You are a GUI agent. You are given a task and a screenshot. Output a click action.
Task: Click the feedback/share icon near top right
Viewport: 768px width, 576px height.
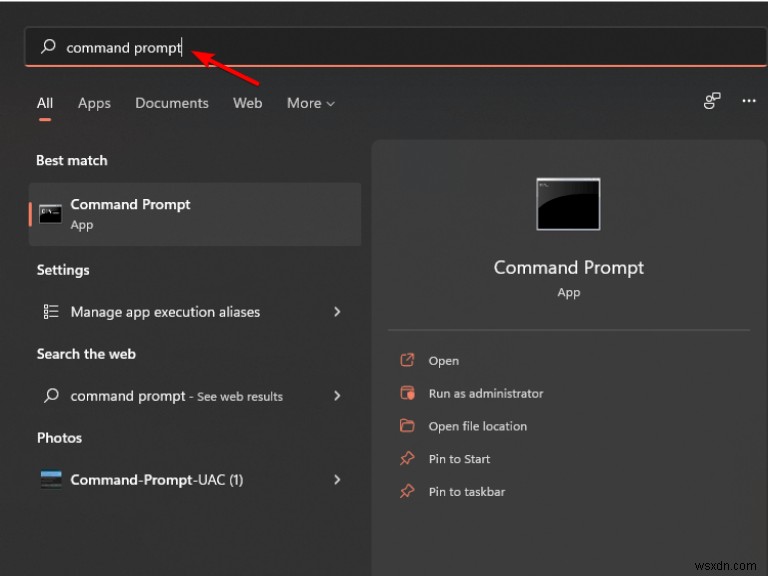[x=712, y=101]
